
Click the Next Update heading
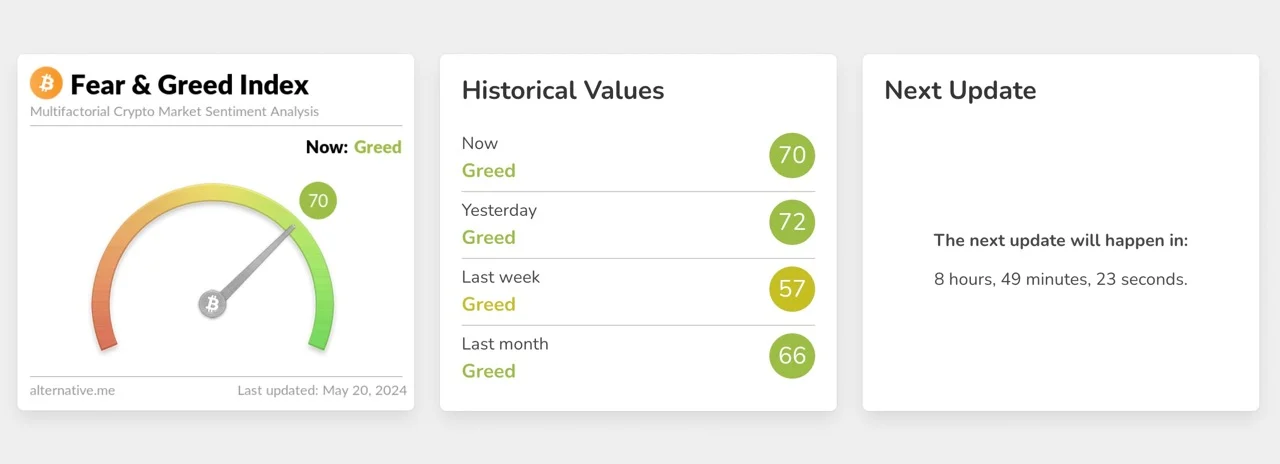click(960, 90)
